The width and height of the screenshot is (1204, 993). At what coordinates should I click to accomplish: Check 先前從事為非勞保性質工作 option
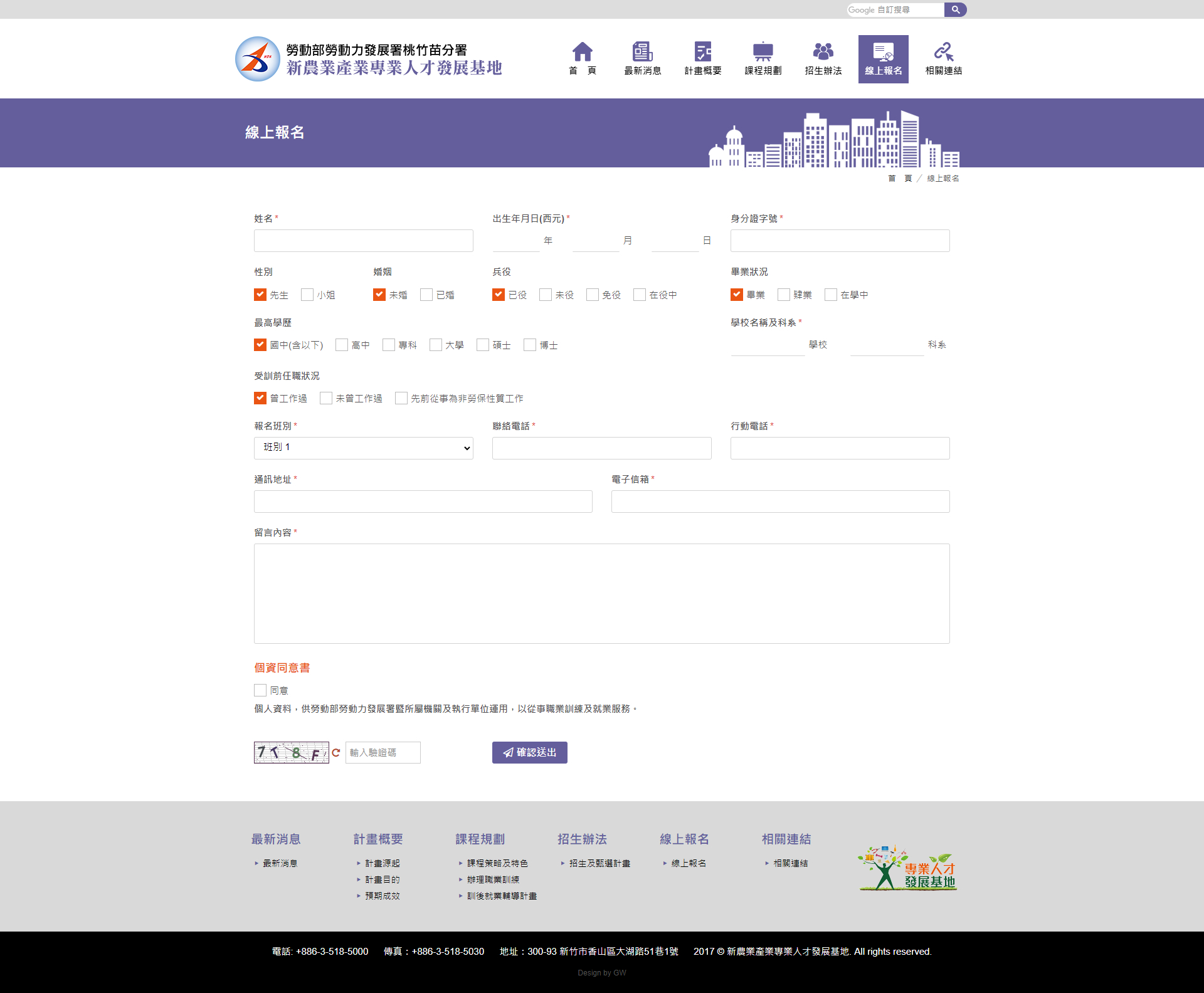tap(401, 398)
